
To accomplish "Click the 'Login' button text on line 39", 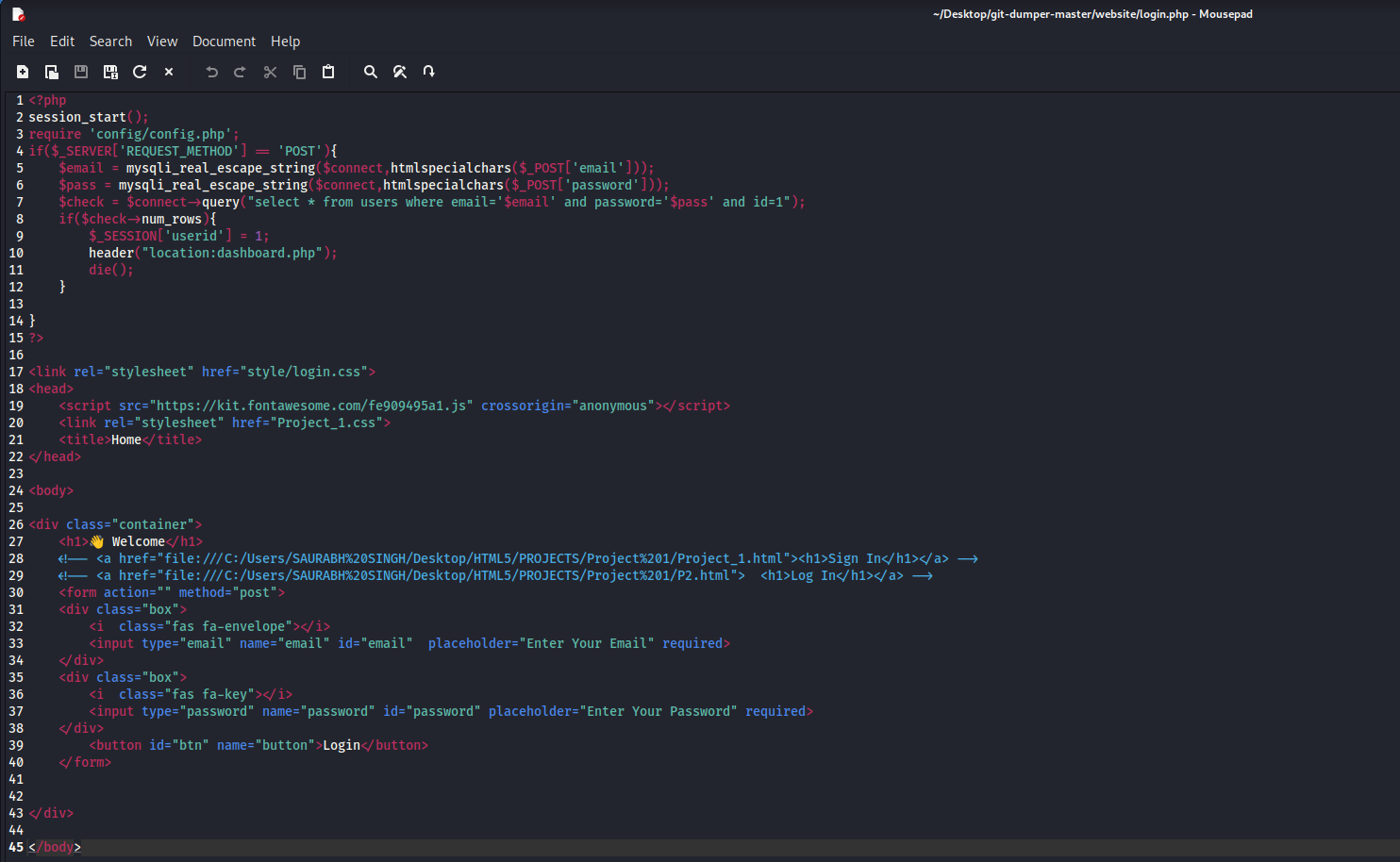I will [342, 745].
